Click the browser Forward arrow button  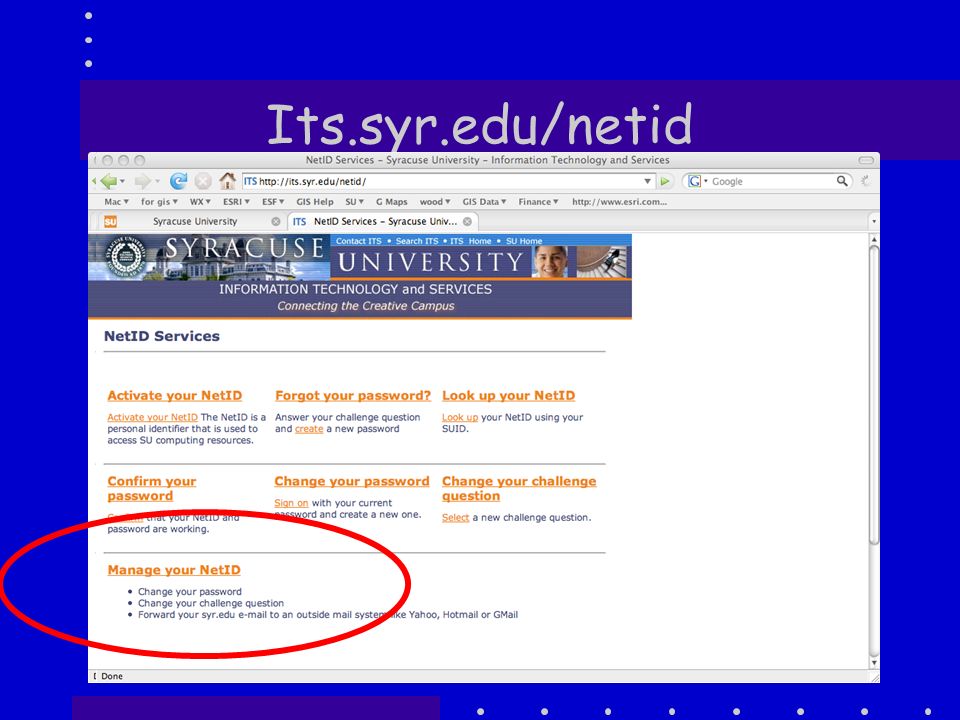click(x=142, y=181)
